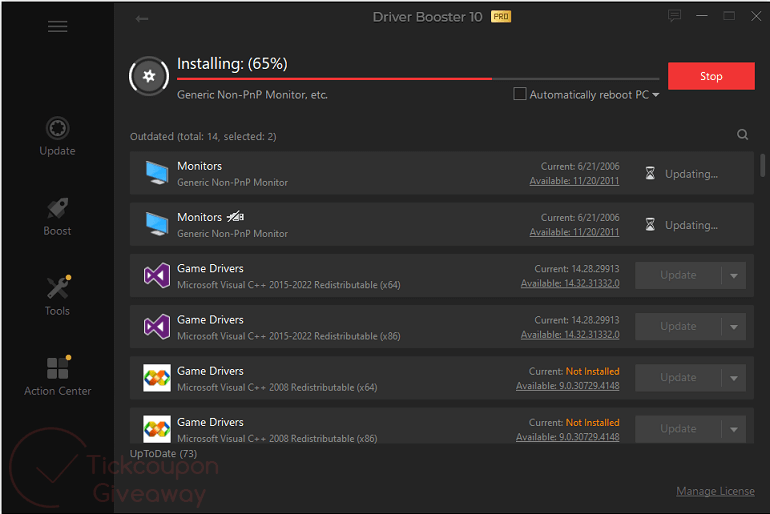Screen dimensions: 770x514
Task: Click the back arrow in the title bar
Action: point(142,18)
